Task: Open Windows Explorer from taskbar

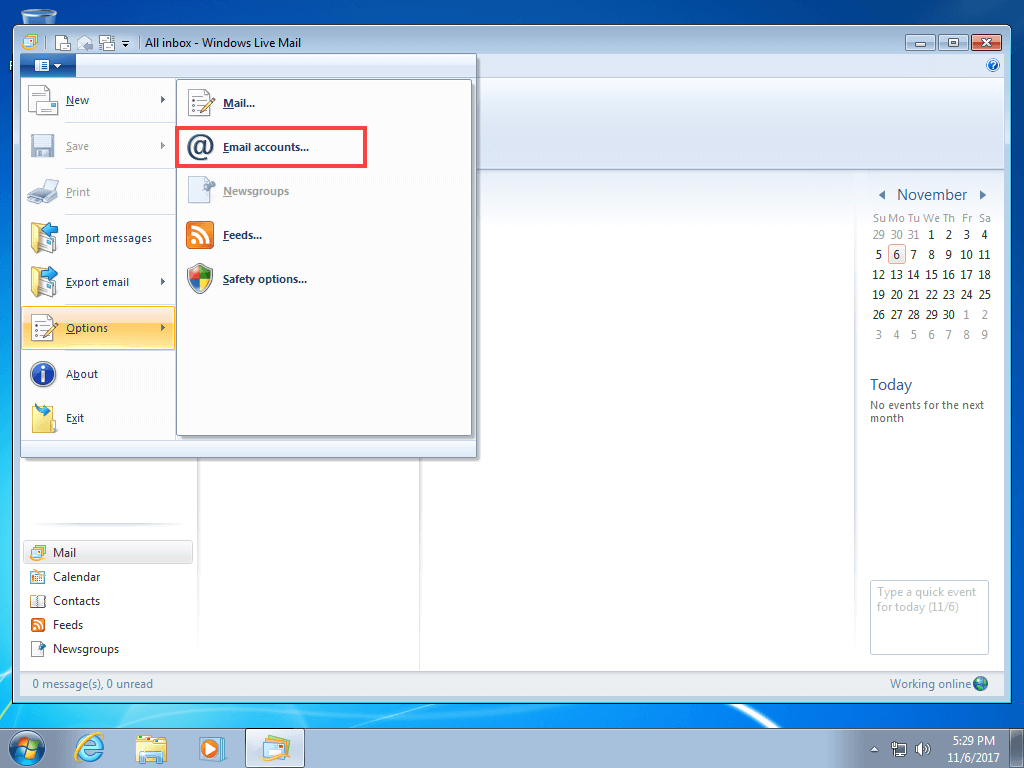Action: coord(151,748)
